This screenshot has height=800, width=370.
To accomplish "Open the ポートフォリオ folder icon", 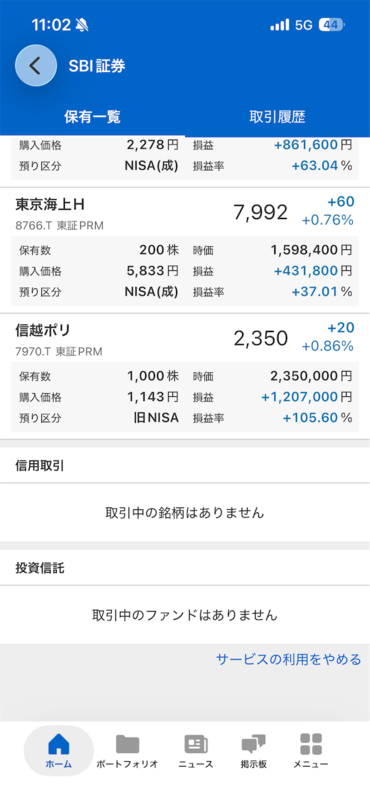I will [127, 744].
